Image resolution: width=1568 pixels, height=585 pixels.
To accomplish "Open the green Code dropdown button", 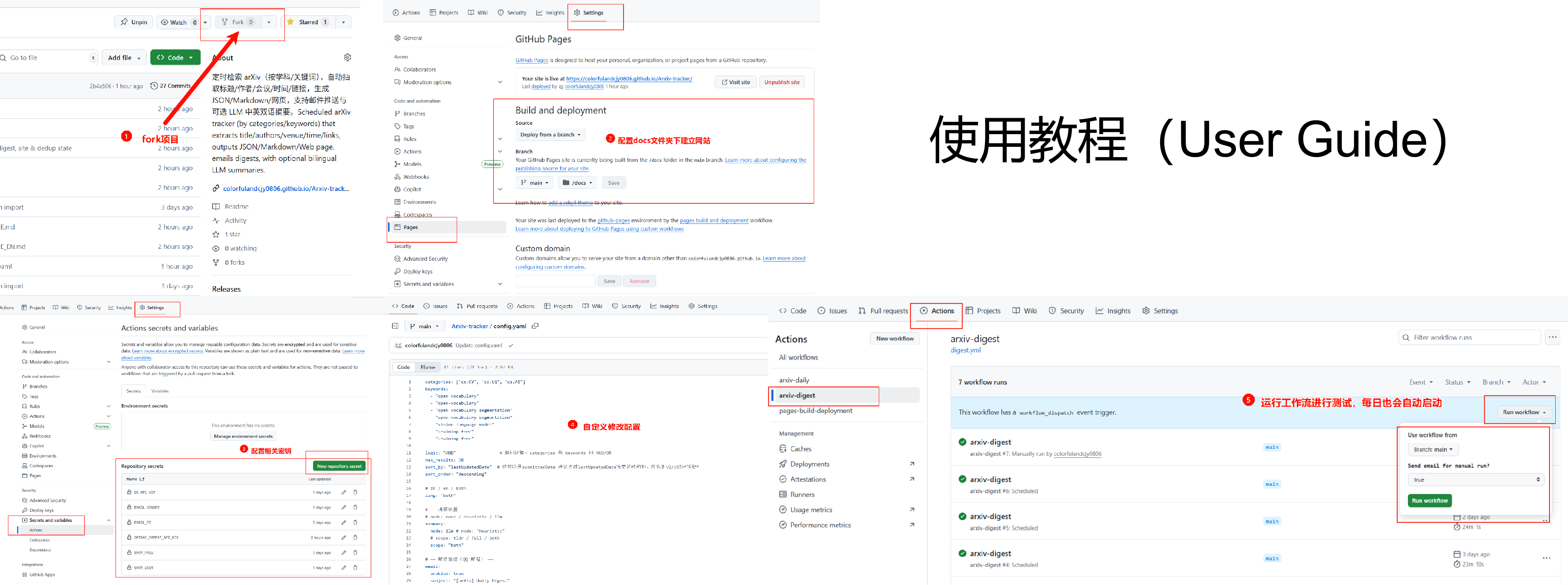I will (175, 57).
